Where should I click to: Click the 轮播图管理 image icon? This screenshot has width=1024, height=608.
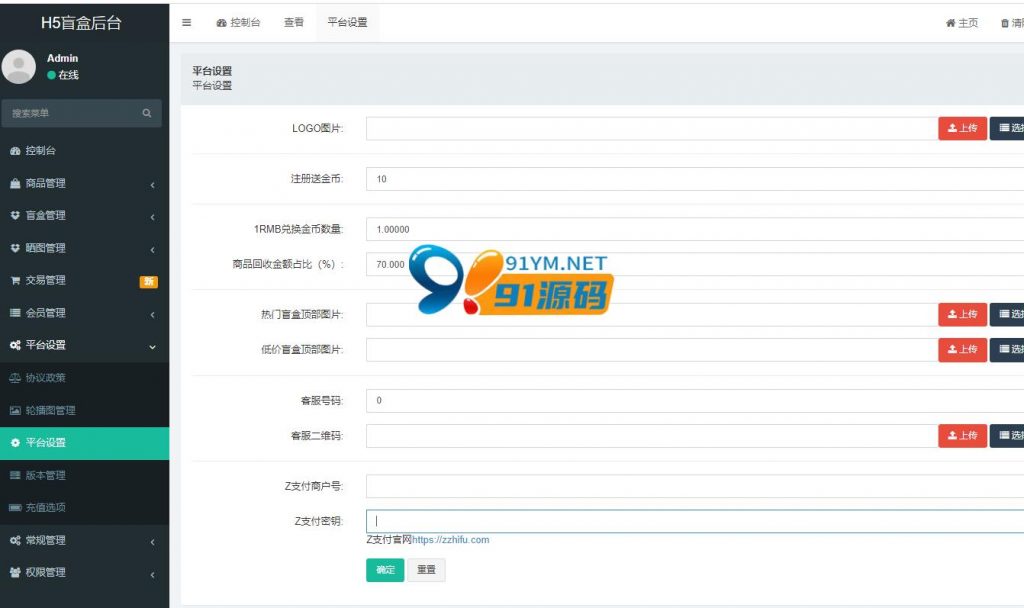tap(15, 410)
